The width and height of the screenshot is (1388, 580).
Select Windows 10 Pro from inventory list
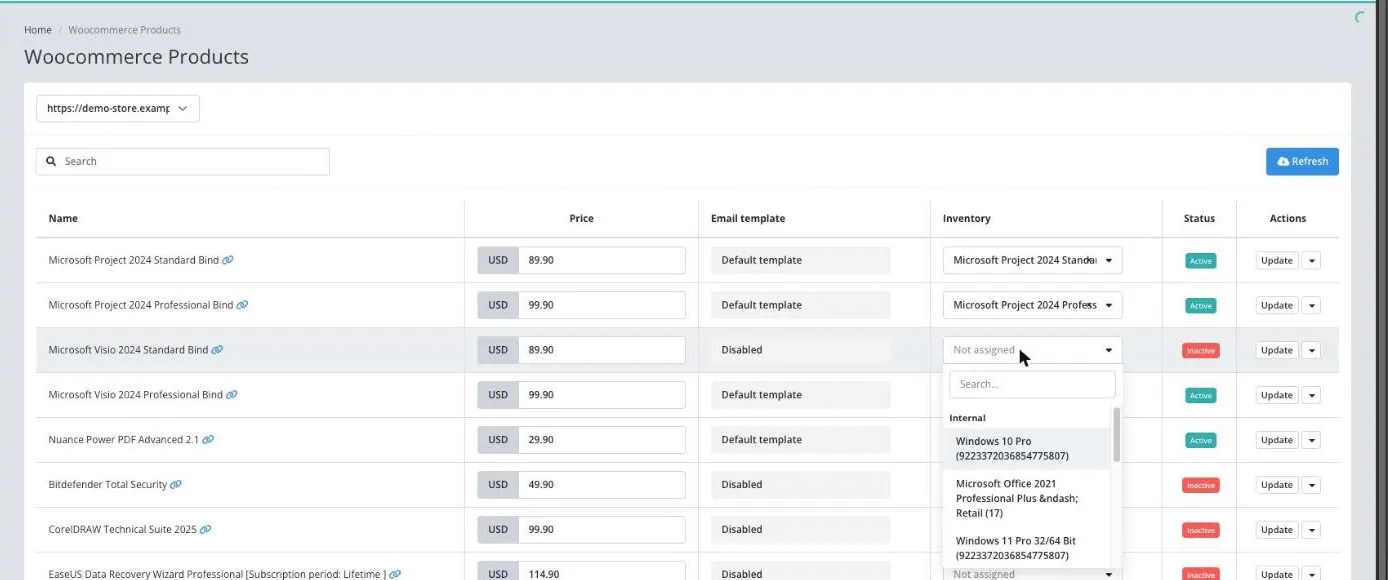[x=1027, y=449]
